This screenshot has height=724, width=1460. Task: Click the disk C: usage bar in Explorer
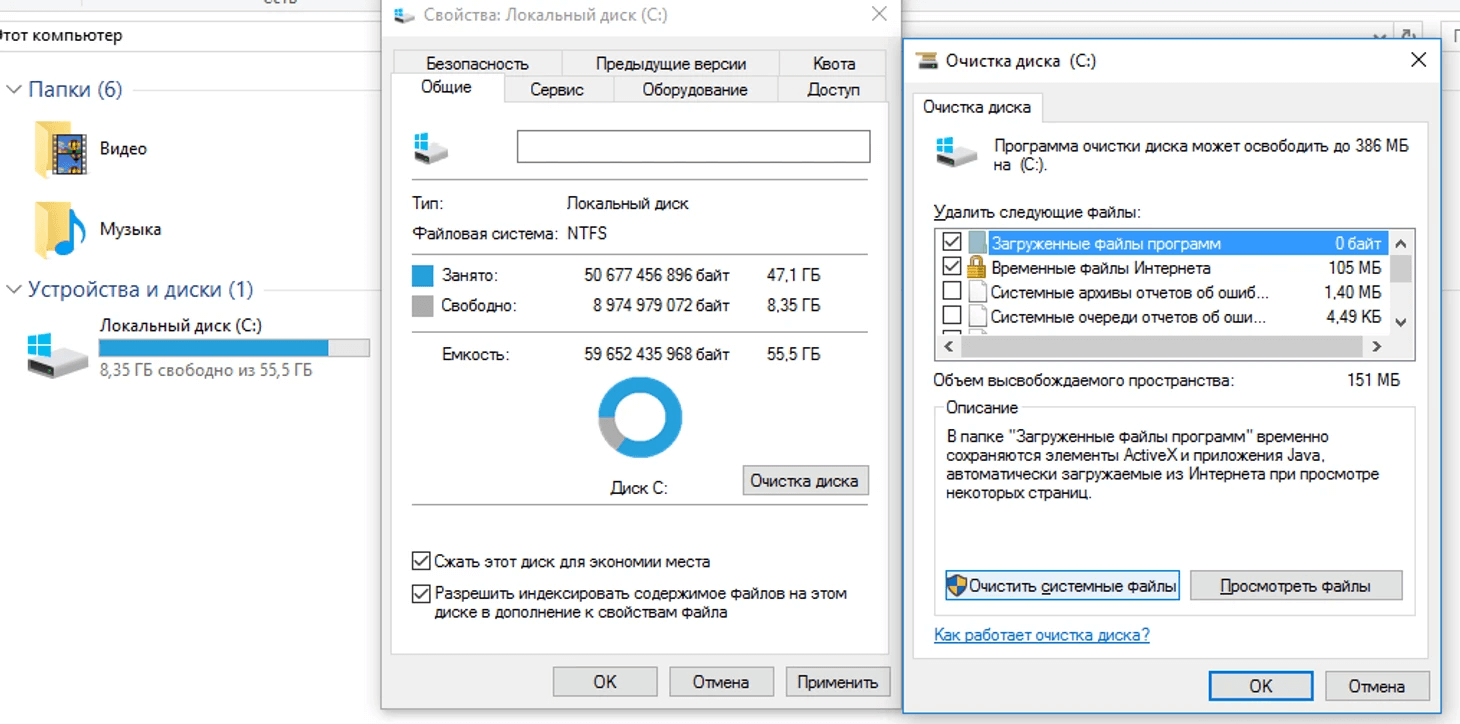234,347
